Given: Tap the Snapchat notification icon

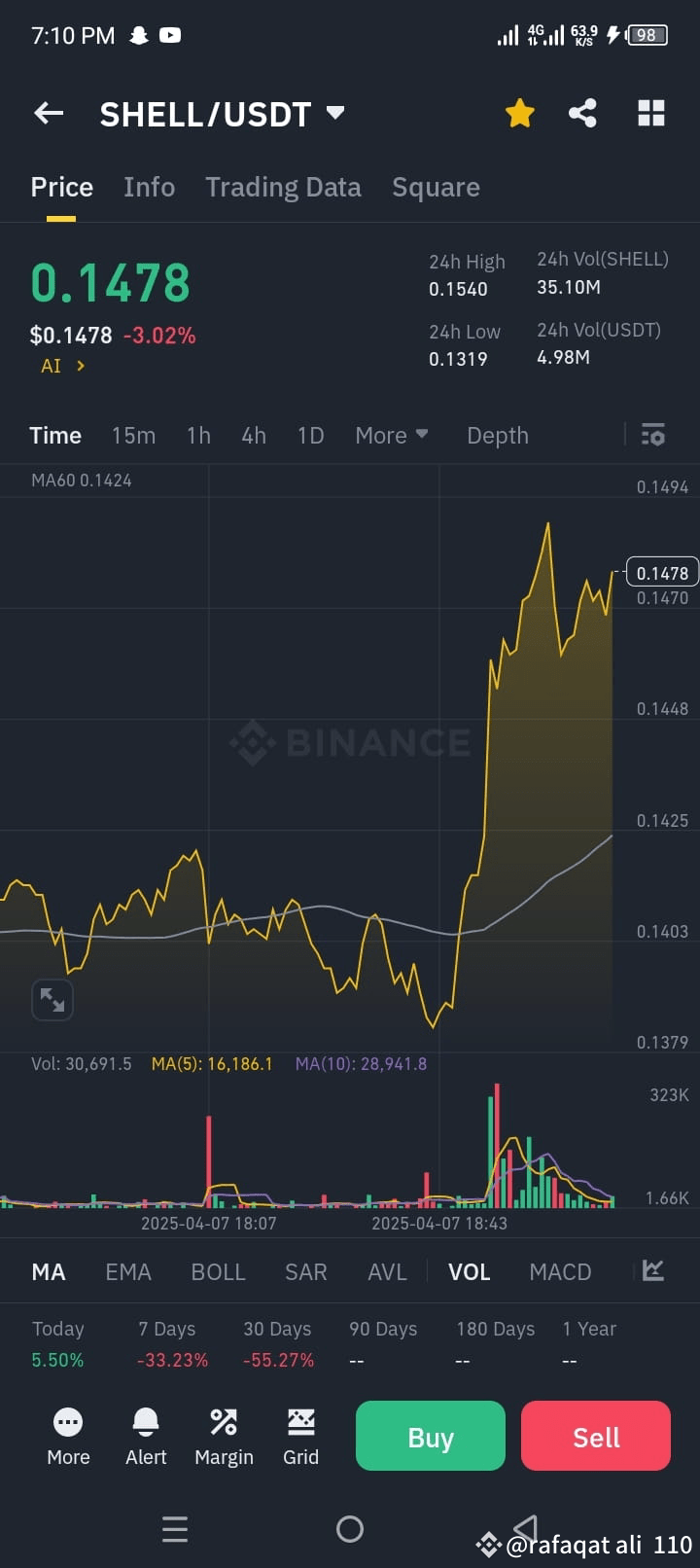Looking at the screenshot, I should pyautogui.click(x=139, y=35).
